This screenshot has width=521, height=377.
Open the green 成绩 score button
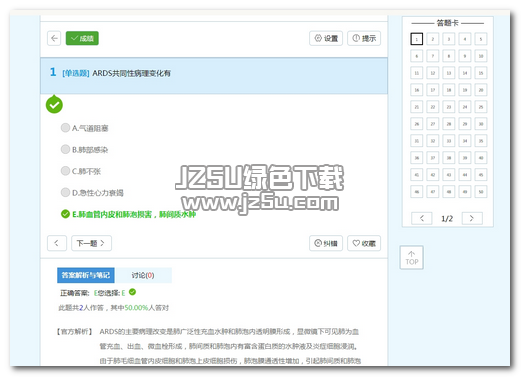pyautogui.click(x=82, y=38)
